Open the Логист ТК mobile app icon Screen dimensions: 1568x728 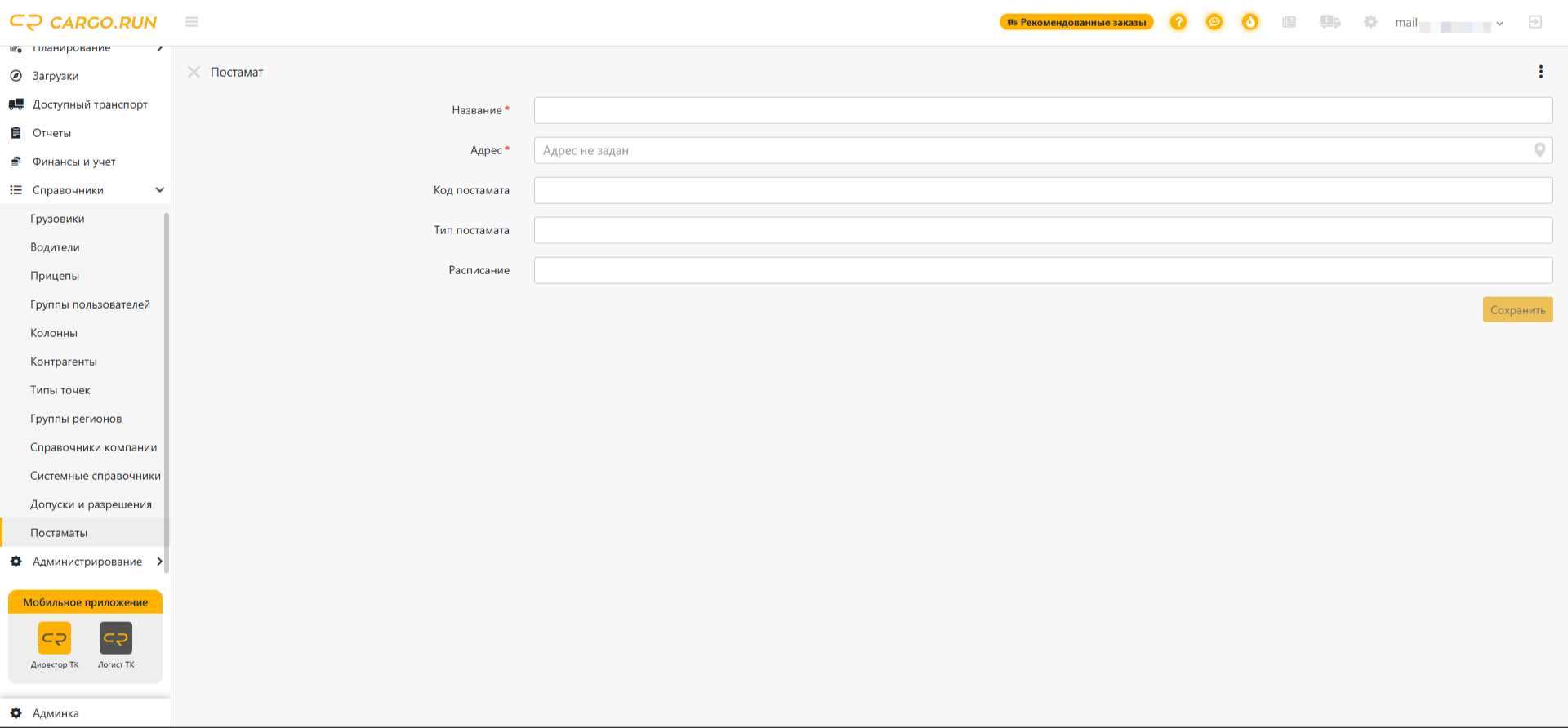point(116,638)
